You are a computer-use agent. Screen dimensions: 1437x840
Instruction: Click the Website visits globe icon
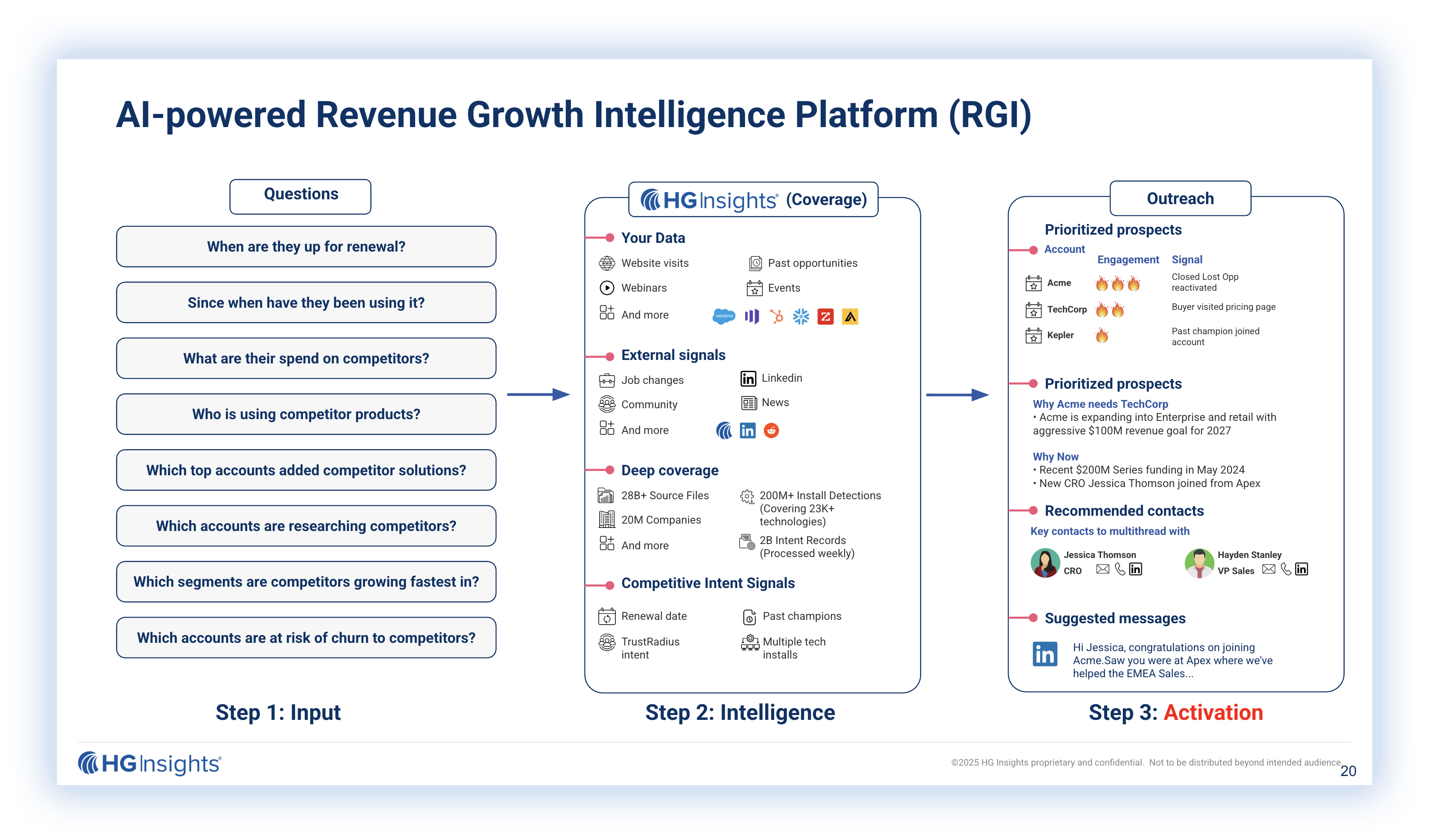coord(606,263)
